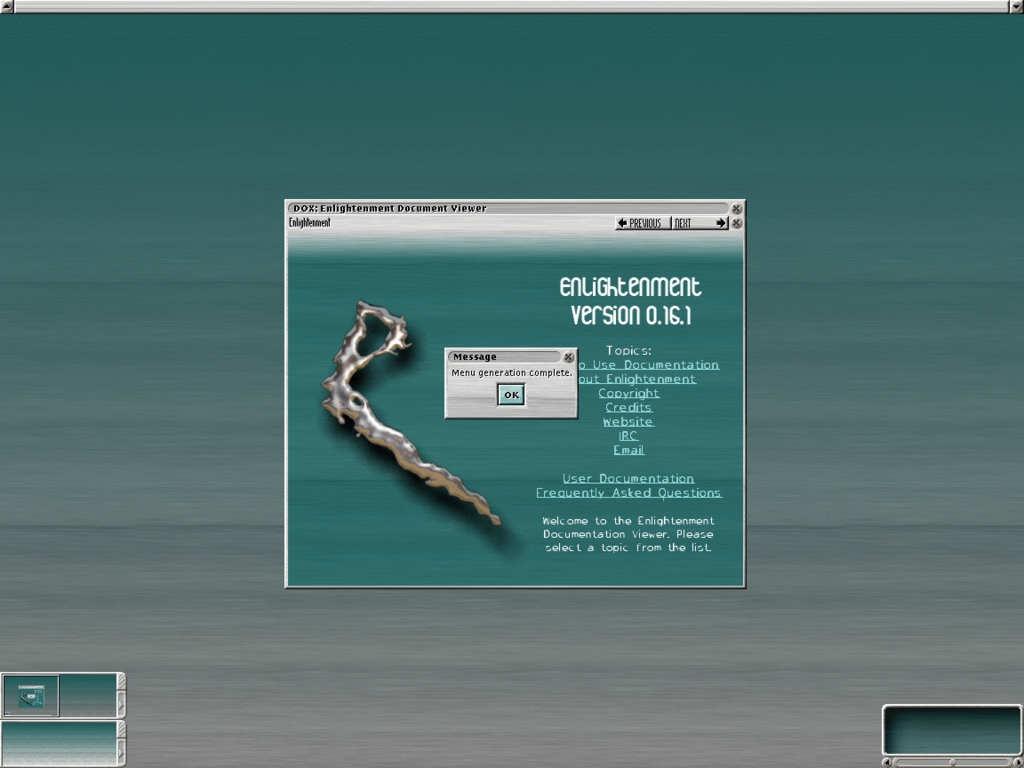
Task: Close the Message dialog with its X
Action: point(569,357)
